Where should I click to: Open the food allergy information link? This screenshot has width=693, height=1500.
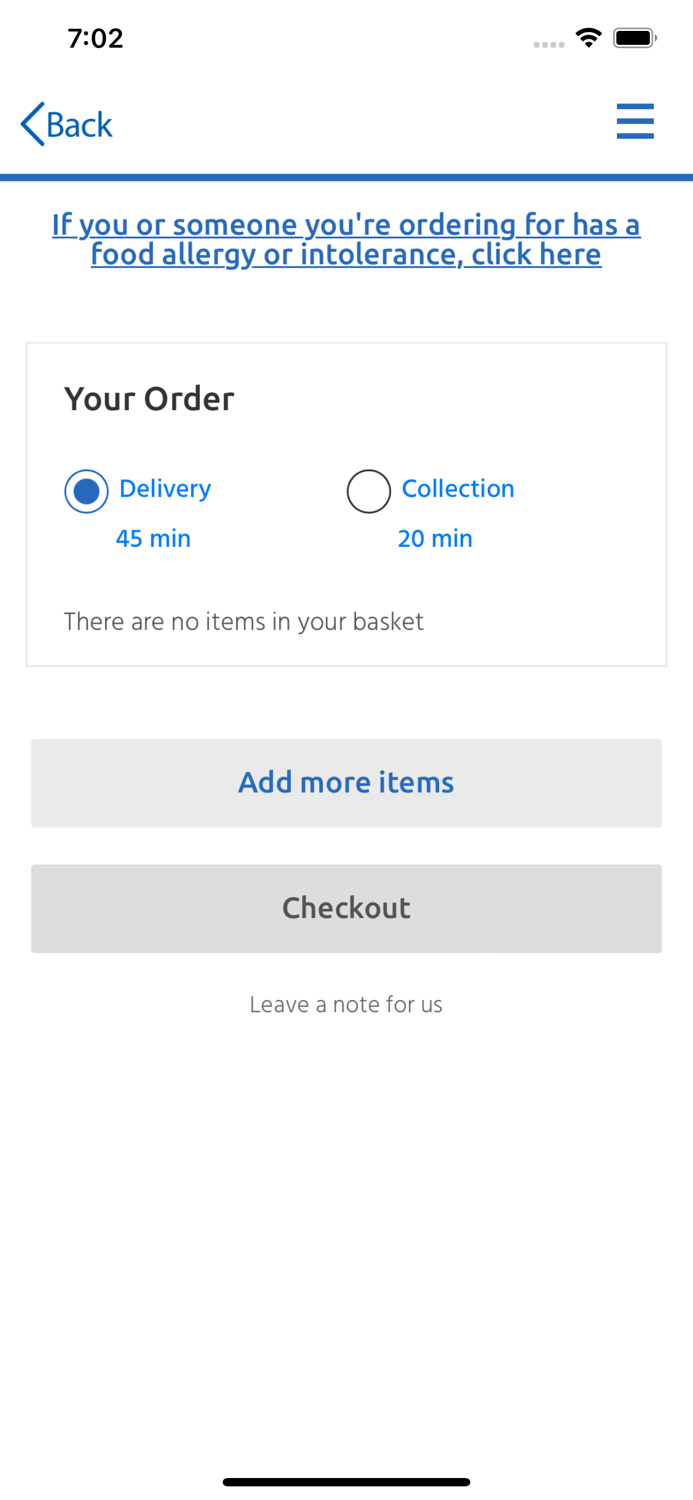pos(346,239)
